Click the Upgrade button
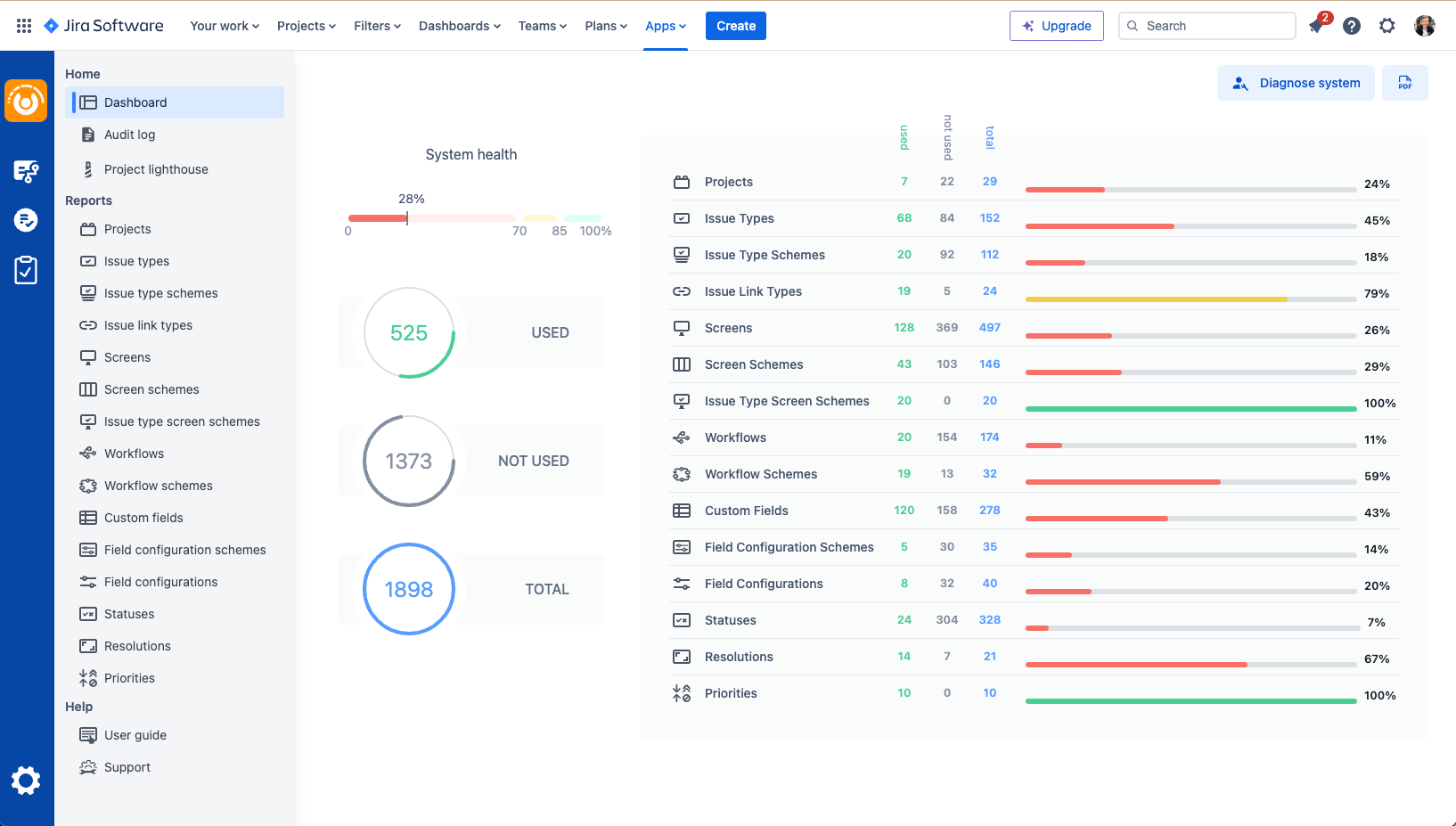Image resolution: width=1456 pixels, height=826 pixels. coord(1057,26)
